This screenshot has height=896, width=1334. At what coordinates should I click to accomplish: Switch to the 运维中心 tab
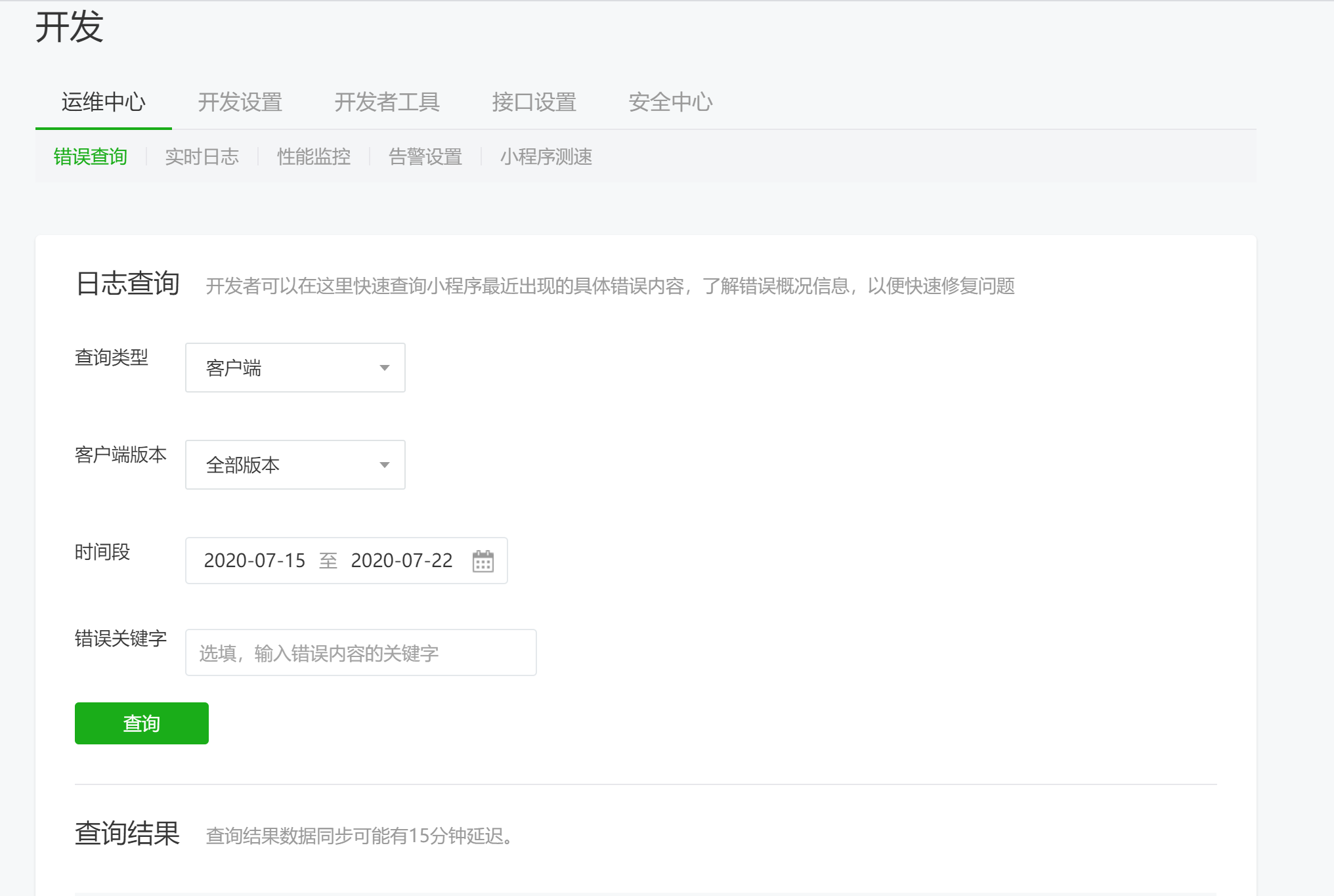[x=103, y=102]
